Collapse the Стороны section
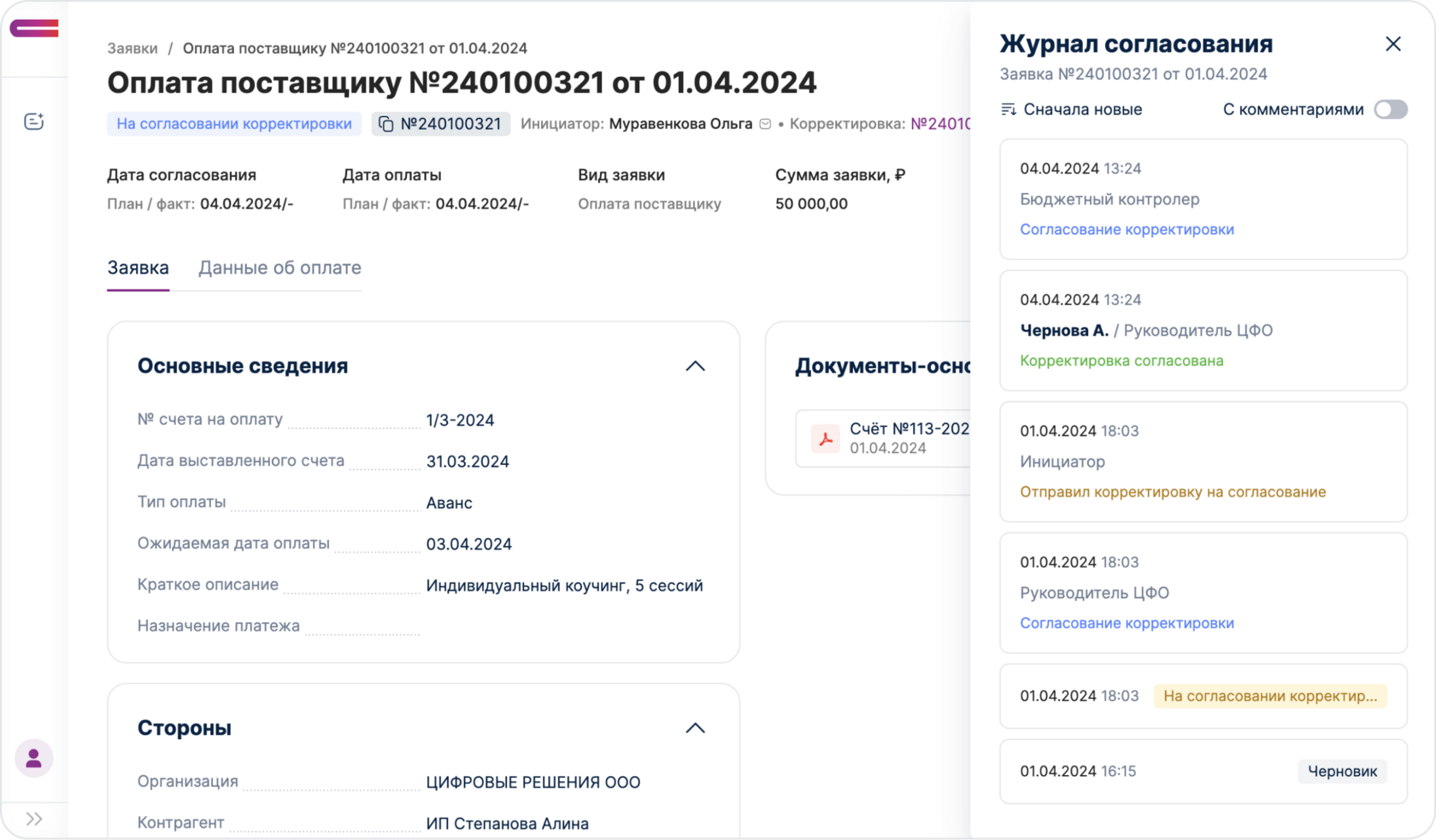Screen dimensions: 1436x840 coord(695,728)
